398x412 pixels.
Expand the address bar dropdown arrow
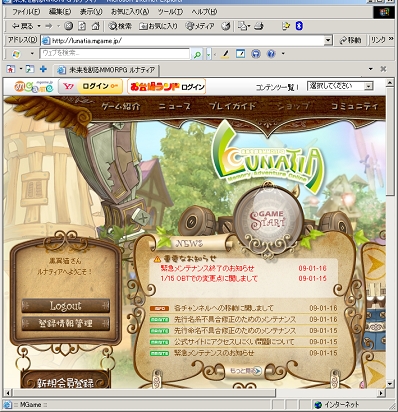[328, 40]
